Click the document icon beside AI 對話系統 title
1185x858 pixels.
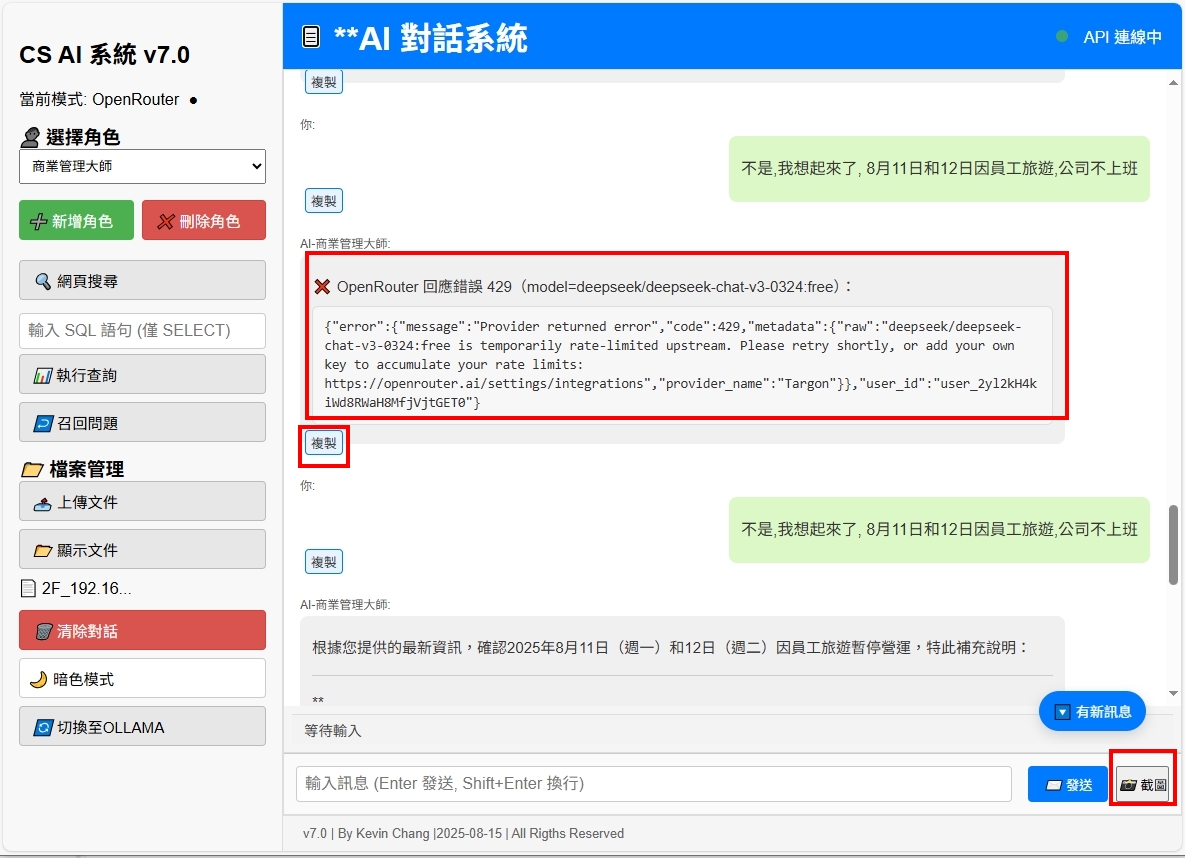(311, 36)
